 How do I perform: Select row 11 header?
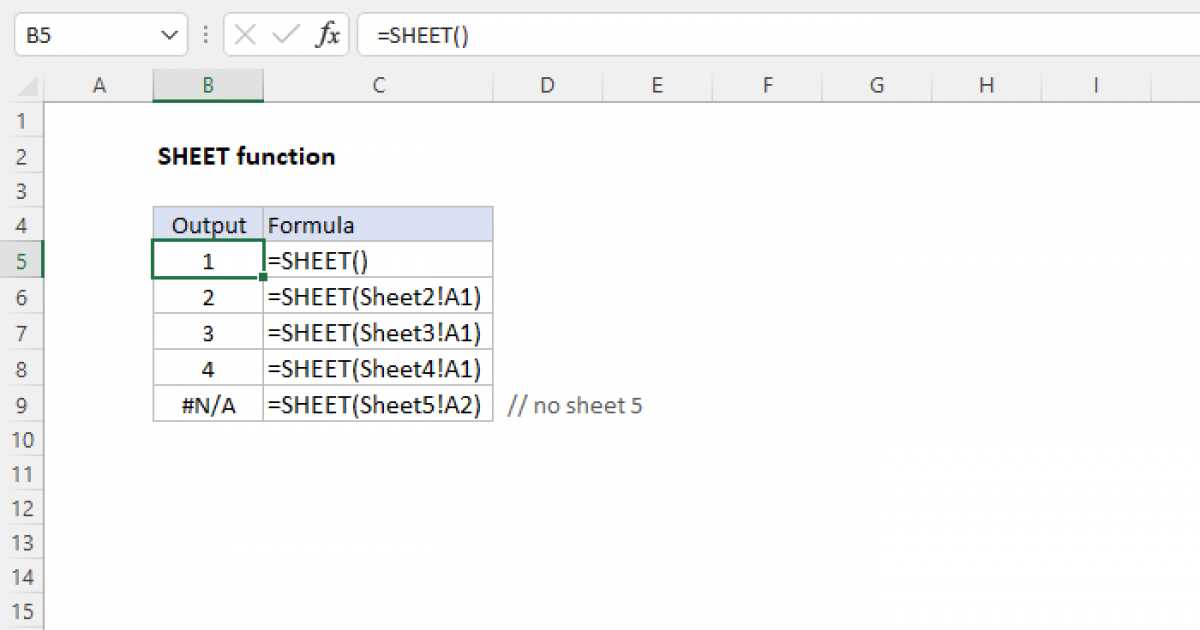point(22,474)
